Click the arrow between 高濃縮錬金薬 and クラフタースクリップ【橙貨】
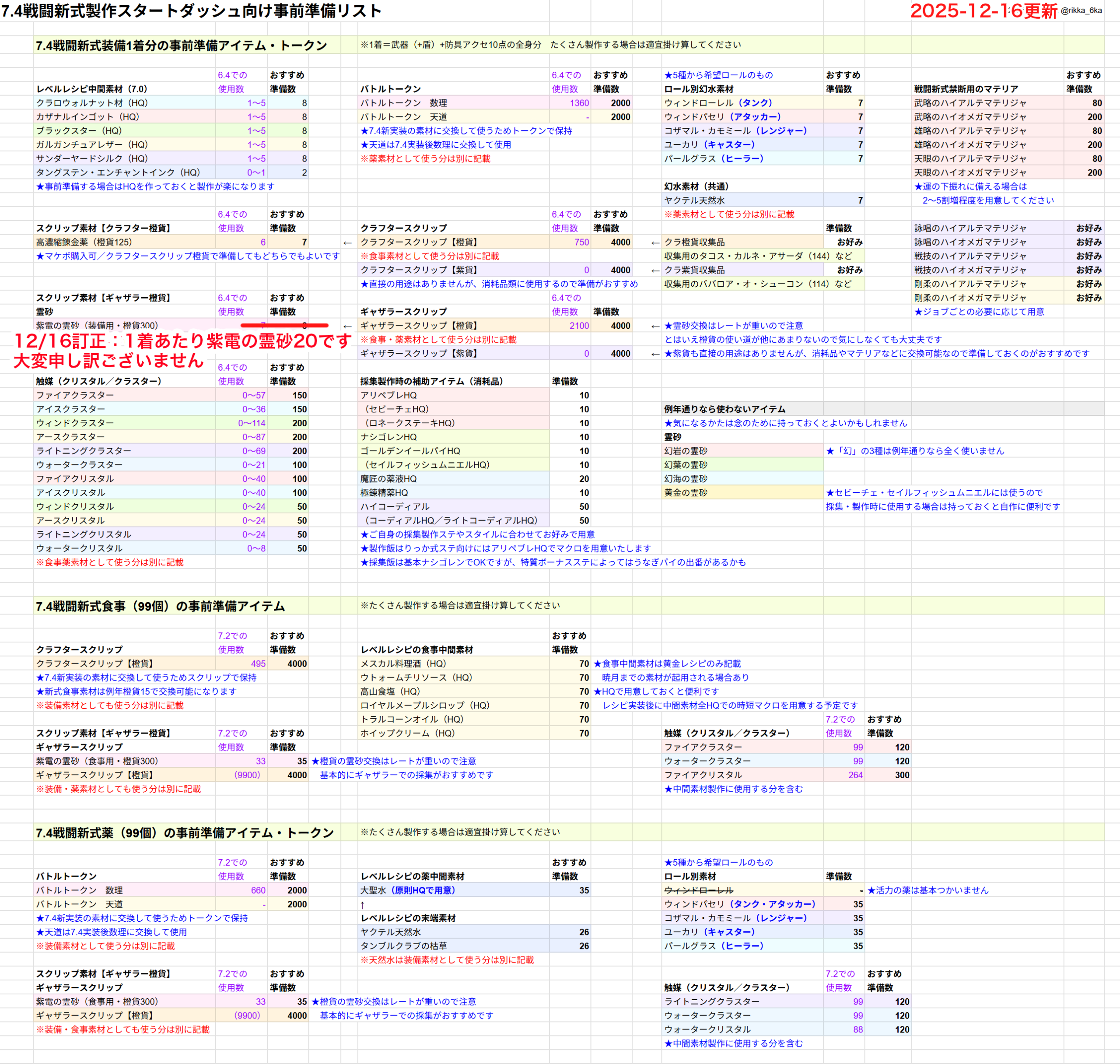The height and width of the screenshot is (1064, 1120). pos(347,243)
